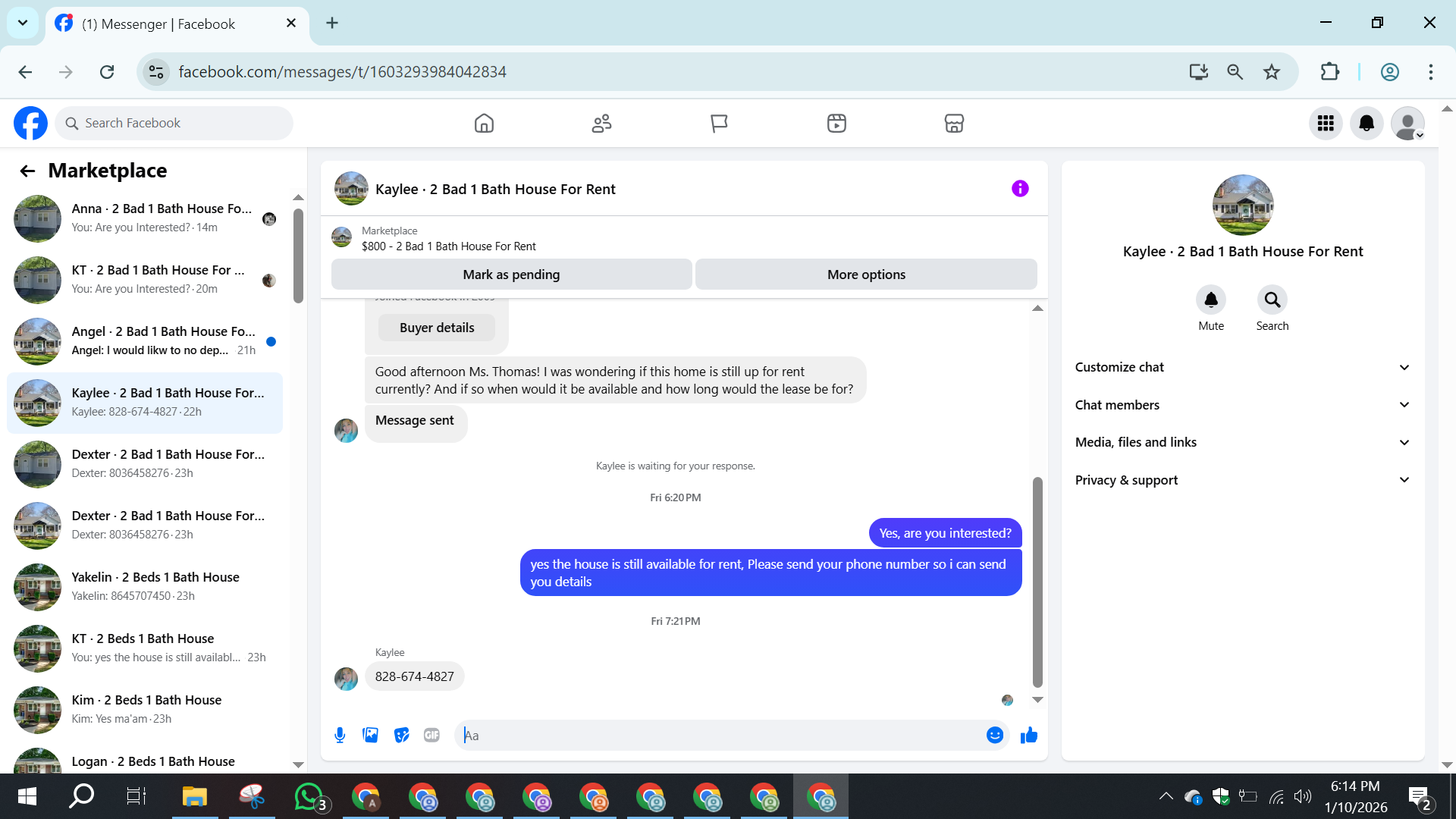1456x819 pixels.
Task: Open the Marketplace tab in top navigation
Action: point(954,124)
